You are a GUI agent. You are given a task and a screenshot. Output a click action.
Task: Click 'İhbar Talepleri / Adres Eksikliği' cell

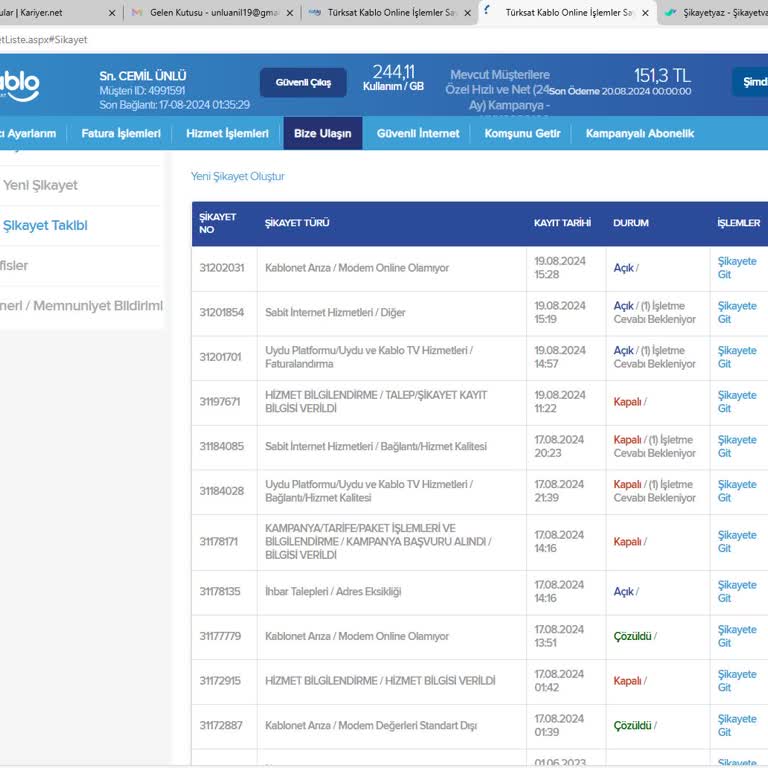click(x=333, y=592)
